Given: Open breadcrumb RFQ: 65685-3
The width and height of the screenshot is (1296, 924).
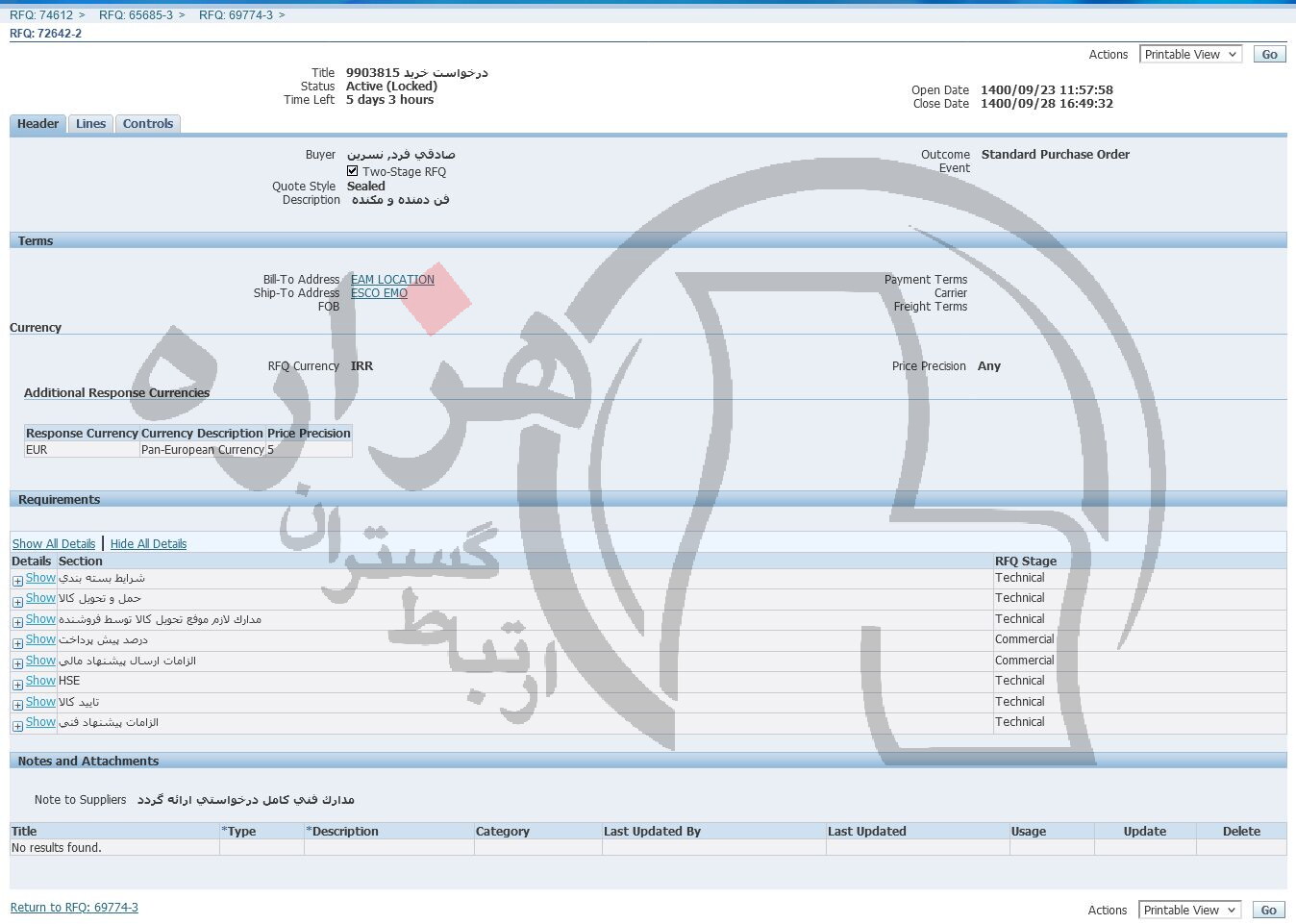Looking at the screenshot, I should pyautogui.click(x=136, y=15).
